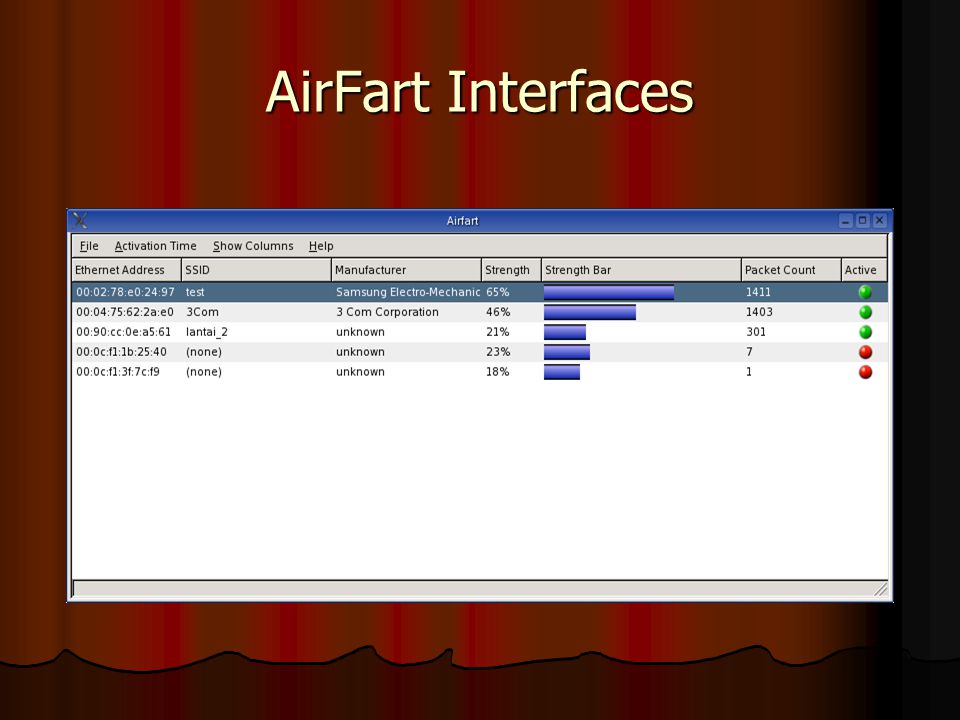Click red inactive indicator for 00:0c:f1:3f:7c:f9
This screenshot has height=720, width=960.
click(865, 372)
